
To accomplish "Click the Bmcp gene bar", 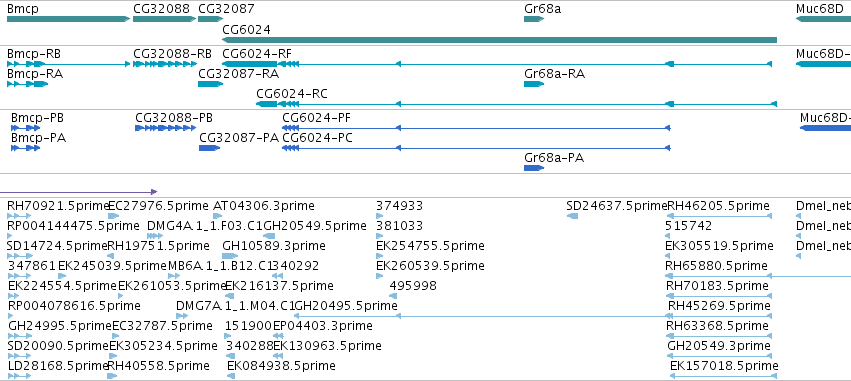I will tap(68, 19).
